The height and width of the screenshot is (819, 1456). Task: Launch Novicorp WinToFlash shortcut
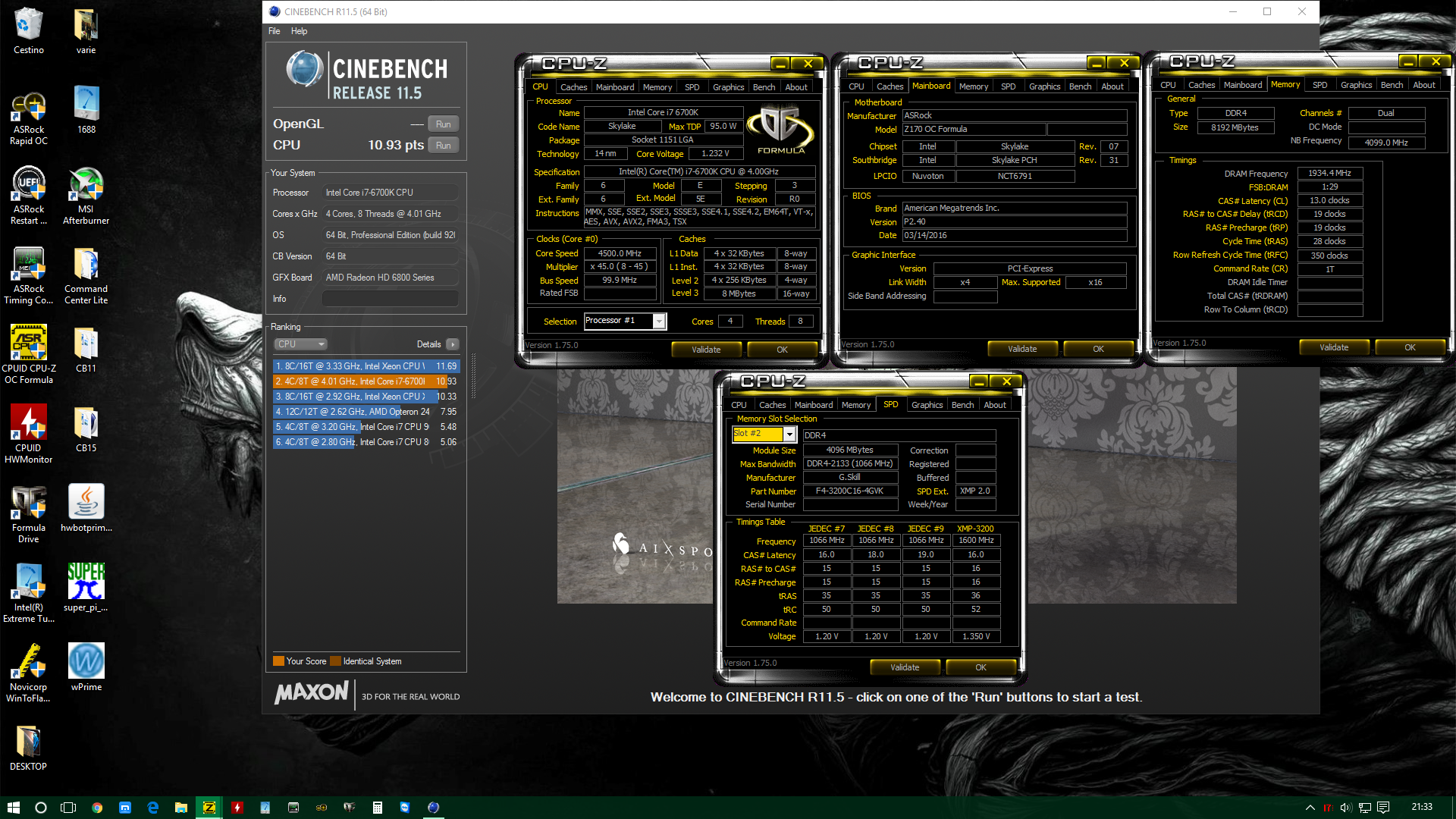[x=28, y=673]
